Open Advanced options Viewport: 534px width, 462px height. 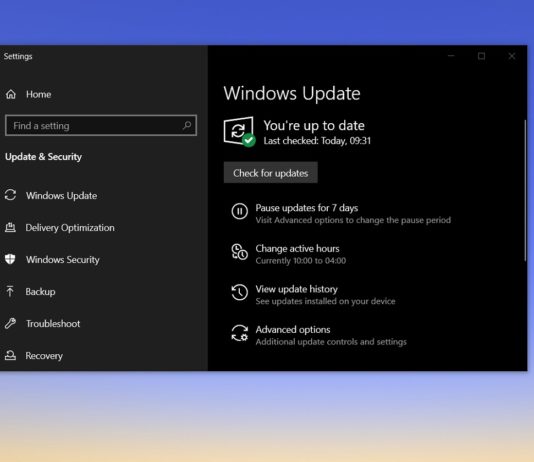293,330
